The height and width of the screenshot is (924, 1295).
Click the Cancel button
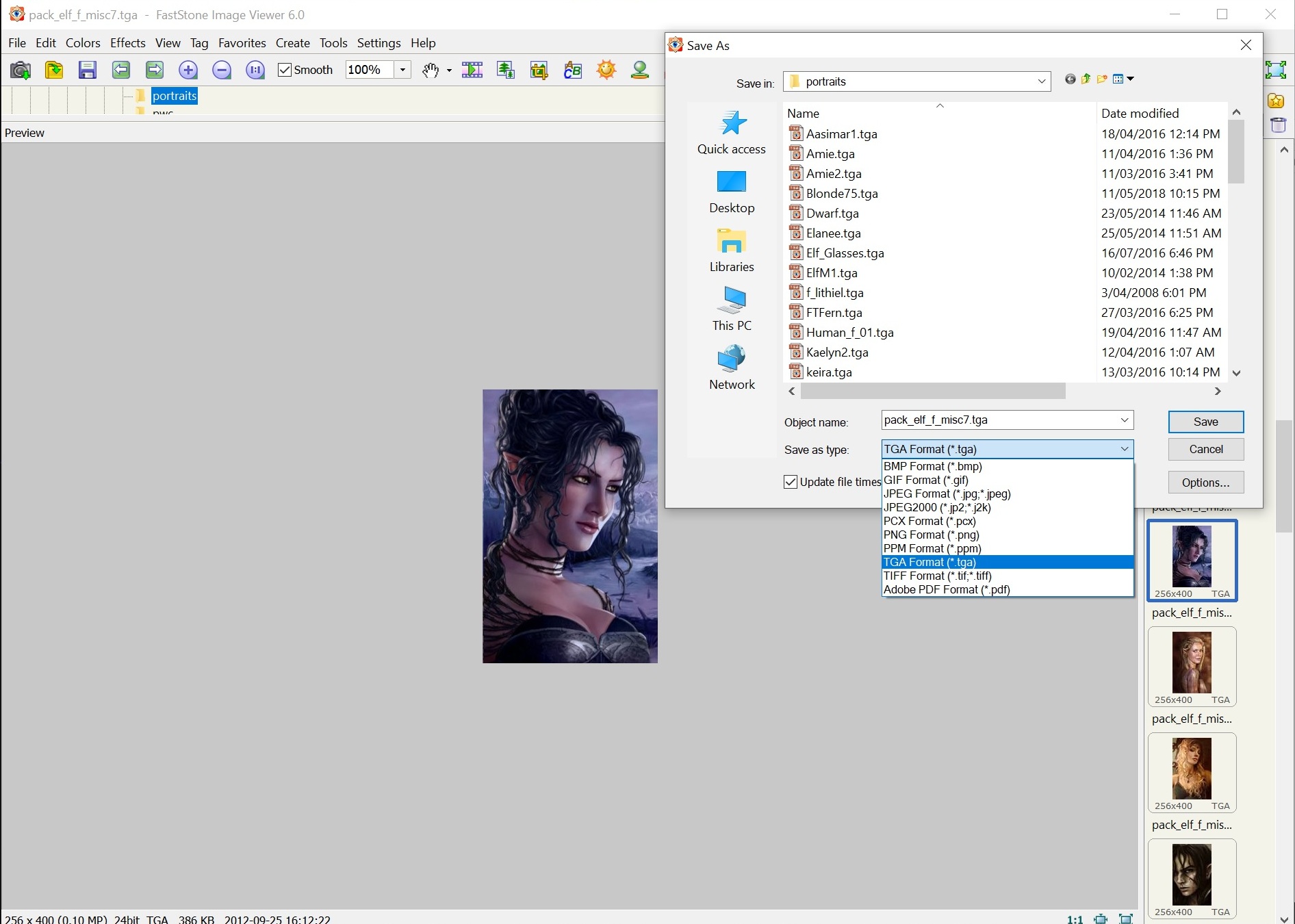pos(1205,449)
